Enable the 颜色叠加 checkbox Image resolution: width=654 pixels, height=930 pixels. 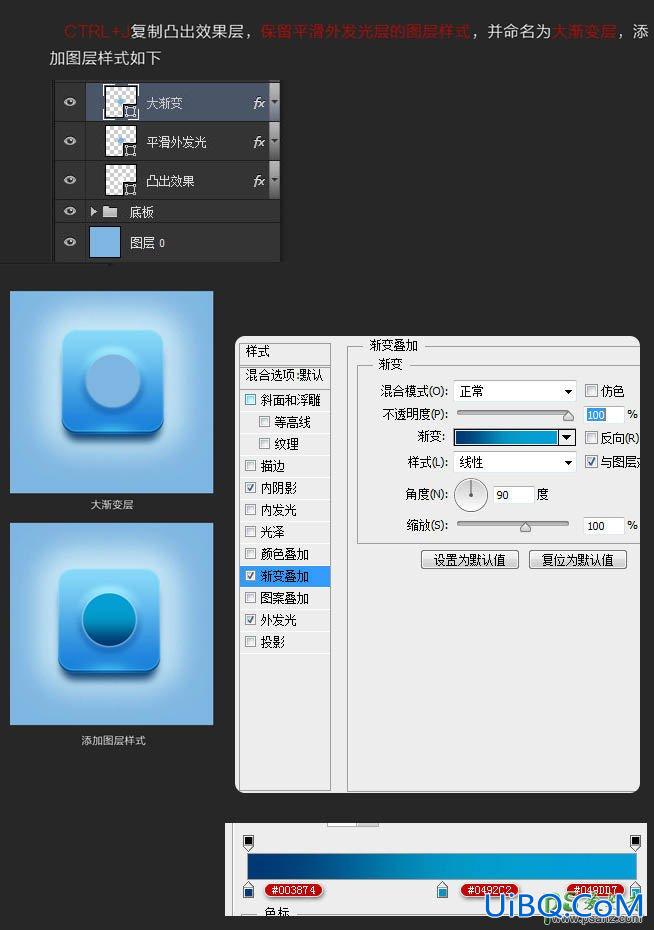click(250, 553)
